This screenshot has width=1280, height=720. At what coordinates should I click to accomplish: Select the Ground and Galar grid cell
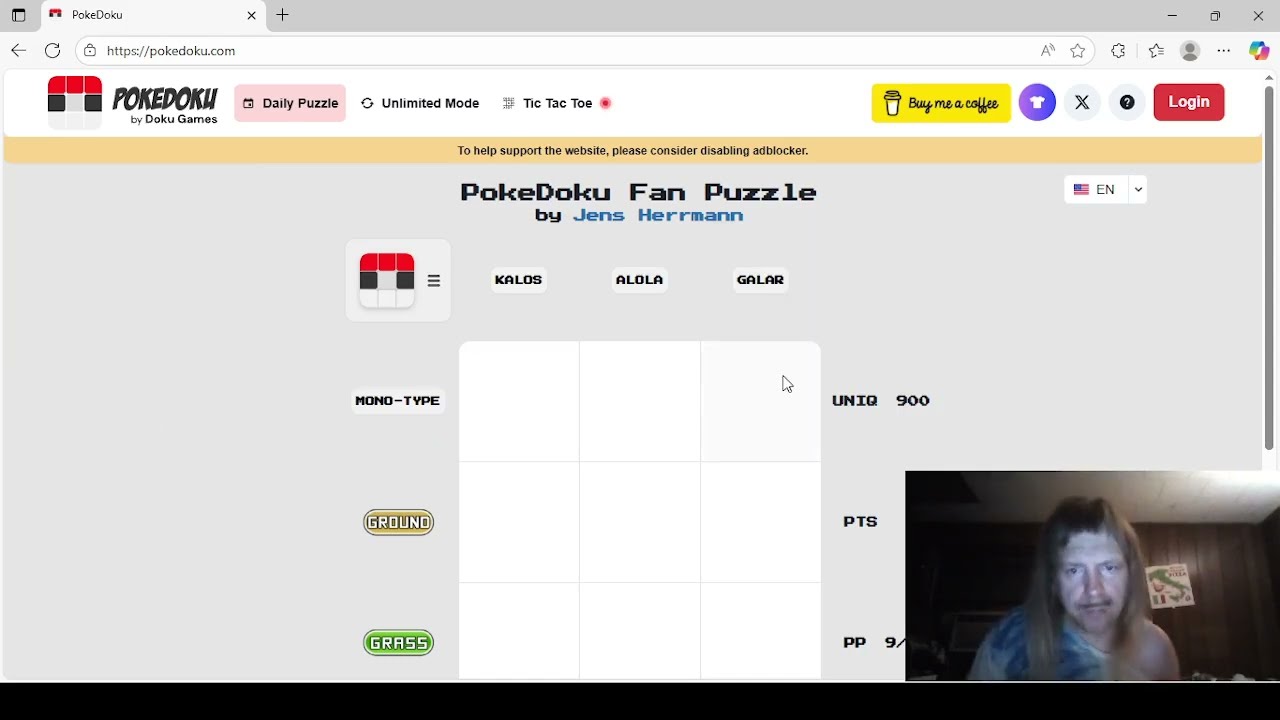tap(761, 522)
